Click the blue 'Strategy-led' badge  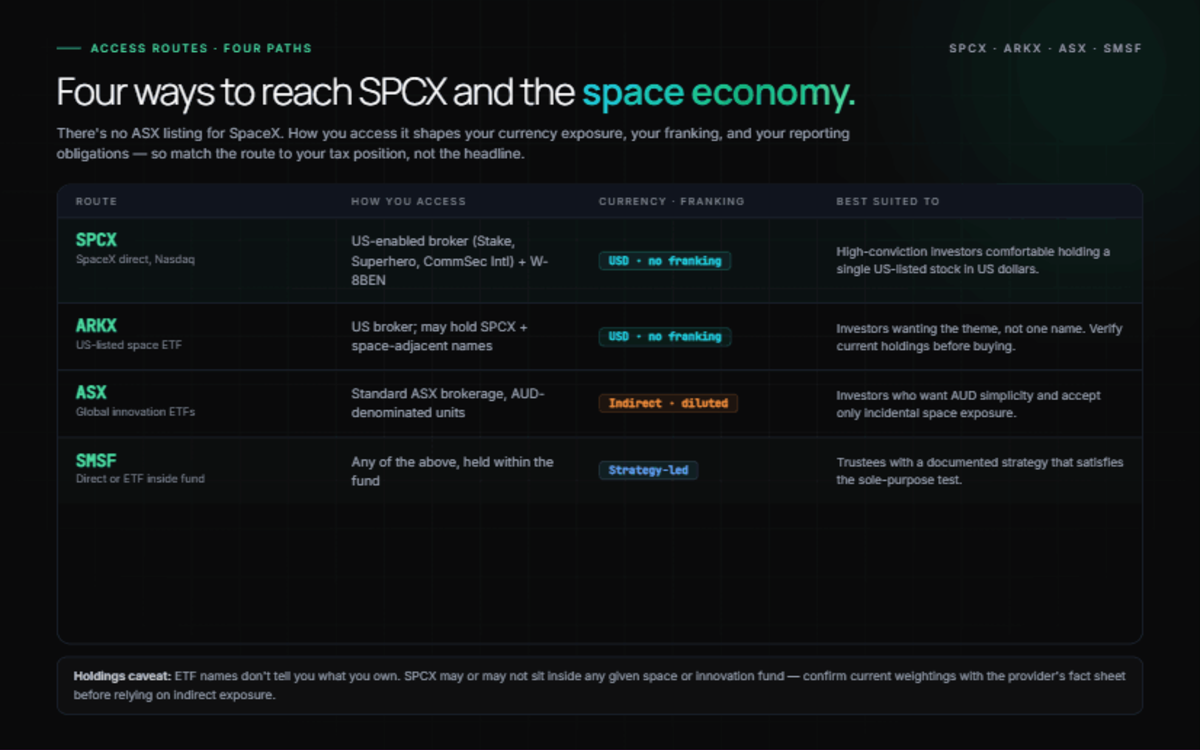pos(648,470)
